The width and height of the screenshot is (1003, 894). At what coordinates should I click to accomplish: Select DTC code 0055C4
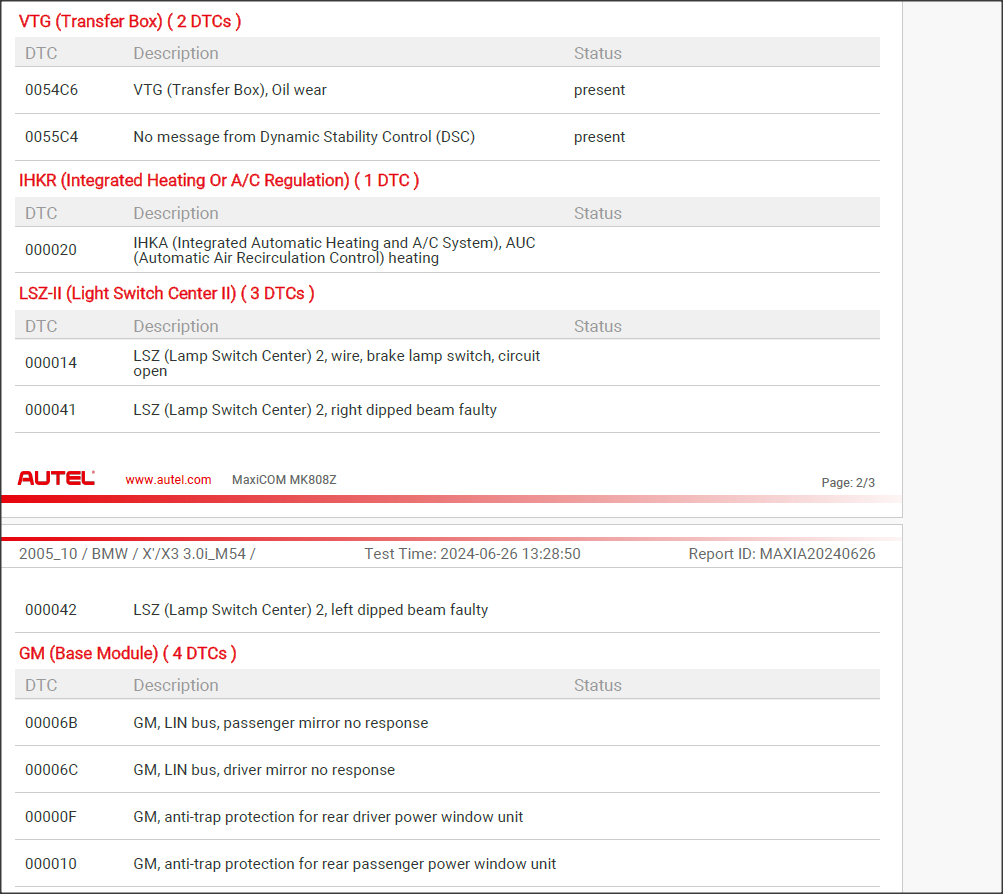(x=51, y=137)
